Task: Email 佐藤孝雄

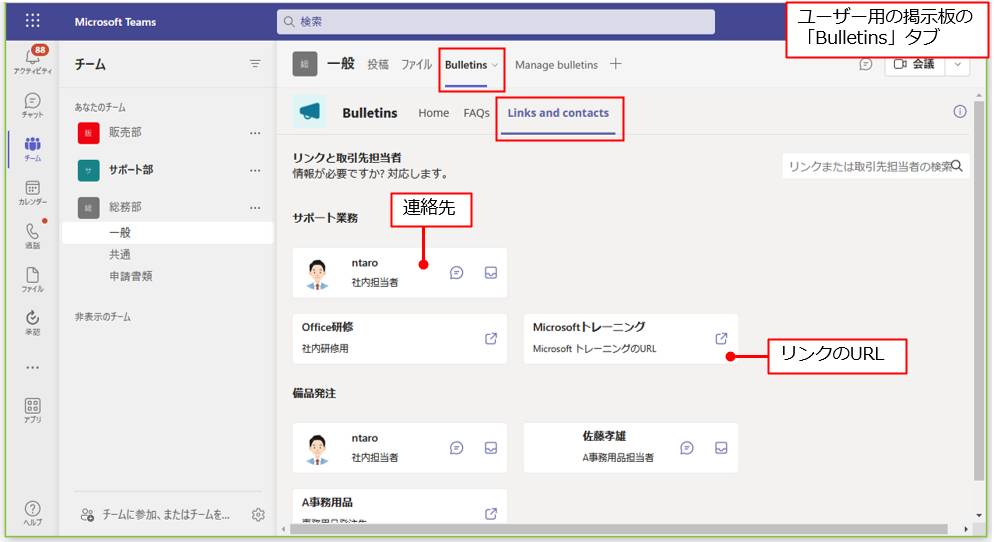Action: point(721,448)
